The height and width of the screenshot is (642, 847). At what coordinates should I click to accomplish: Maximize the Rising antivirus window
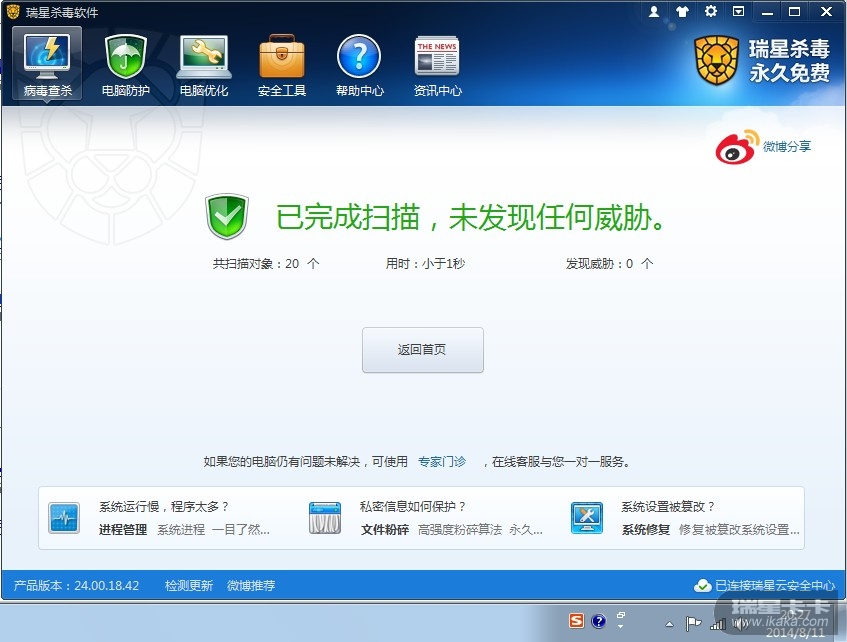point(795,11)
